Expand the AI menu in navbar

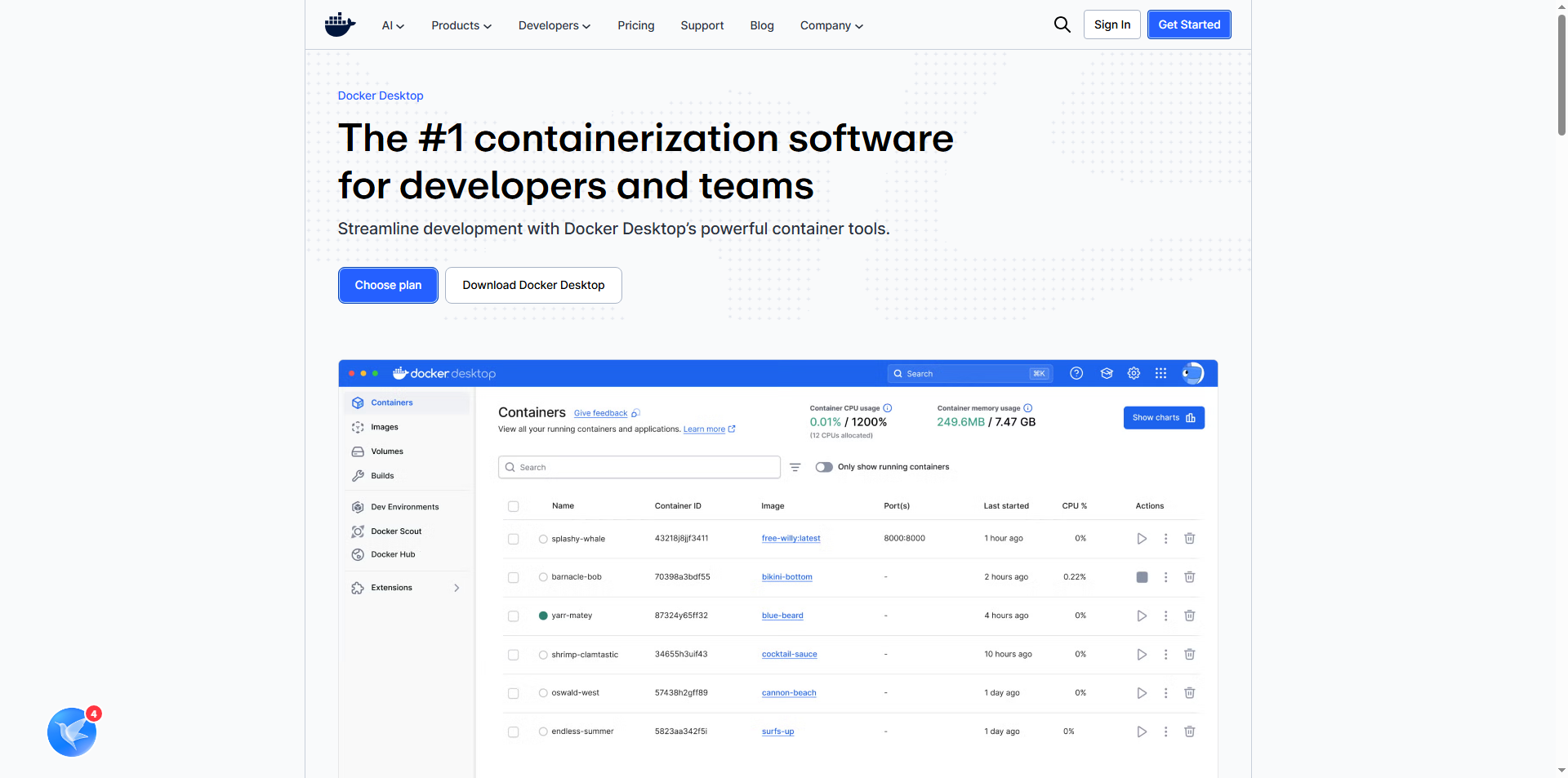[393, 25]
